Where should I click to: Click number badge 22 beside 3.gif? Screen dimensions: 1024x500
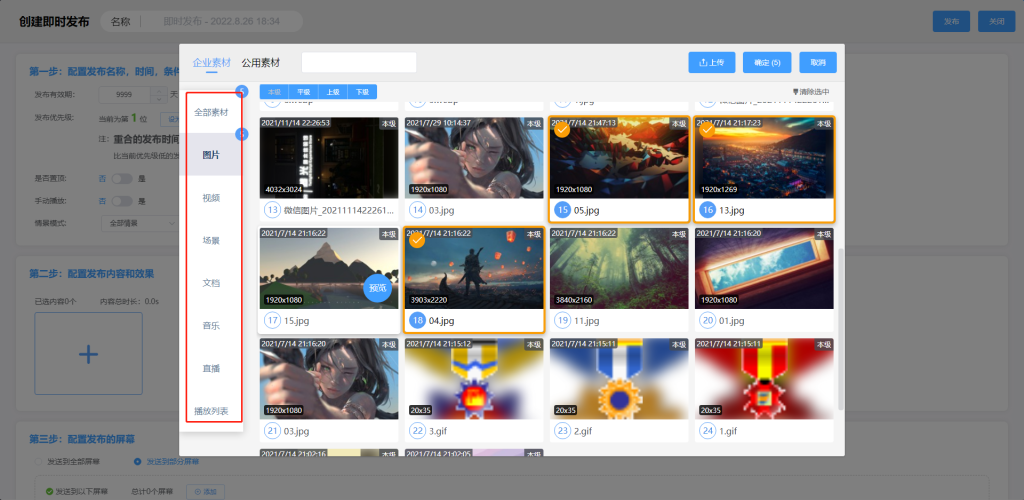pyautogui.click(x=417, y=431)
